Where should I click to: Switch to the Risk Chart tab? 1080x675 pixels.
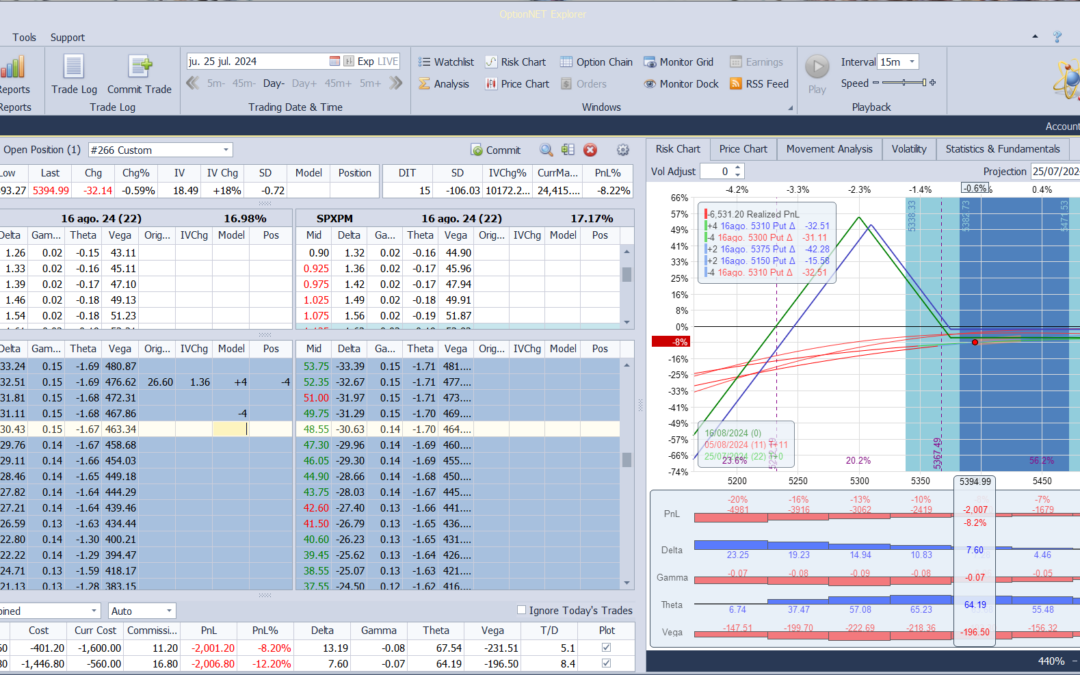coord(678,149)
